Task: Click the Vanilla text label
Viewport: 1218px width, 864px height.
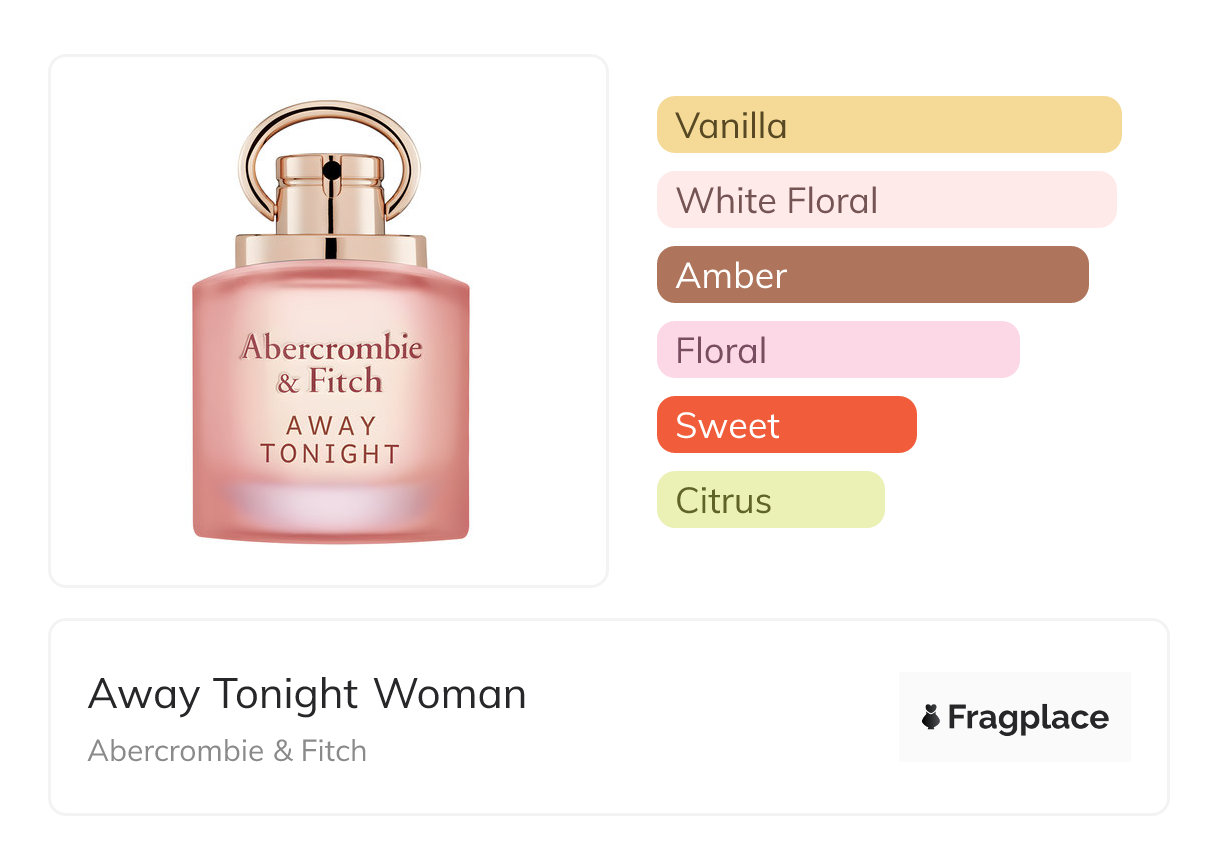Action: pos(731,126)
